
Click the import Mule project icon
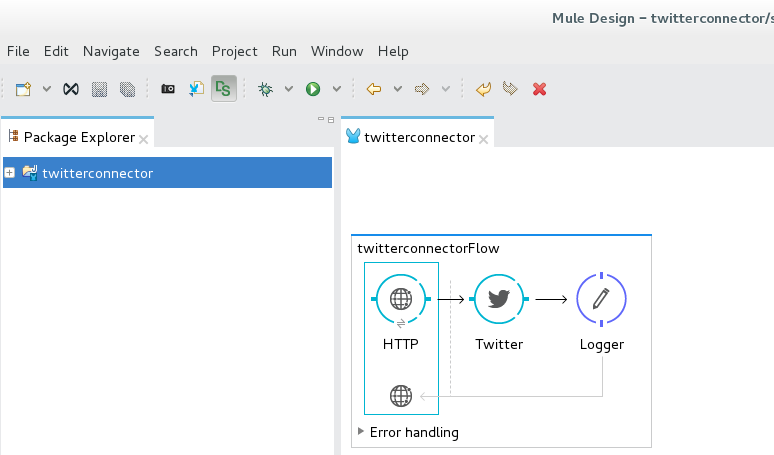coord(196,89)
